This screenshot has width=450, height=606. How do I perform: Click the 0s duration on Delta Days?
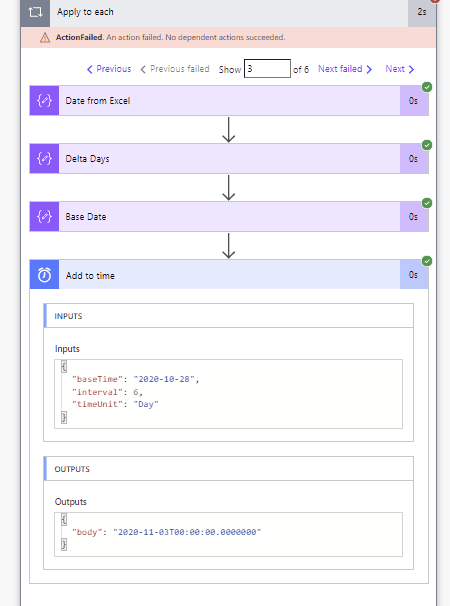tap(413, 158)
